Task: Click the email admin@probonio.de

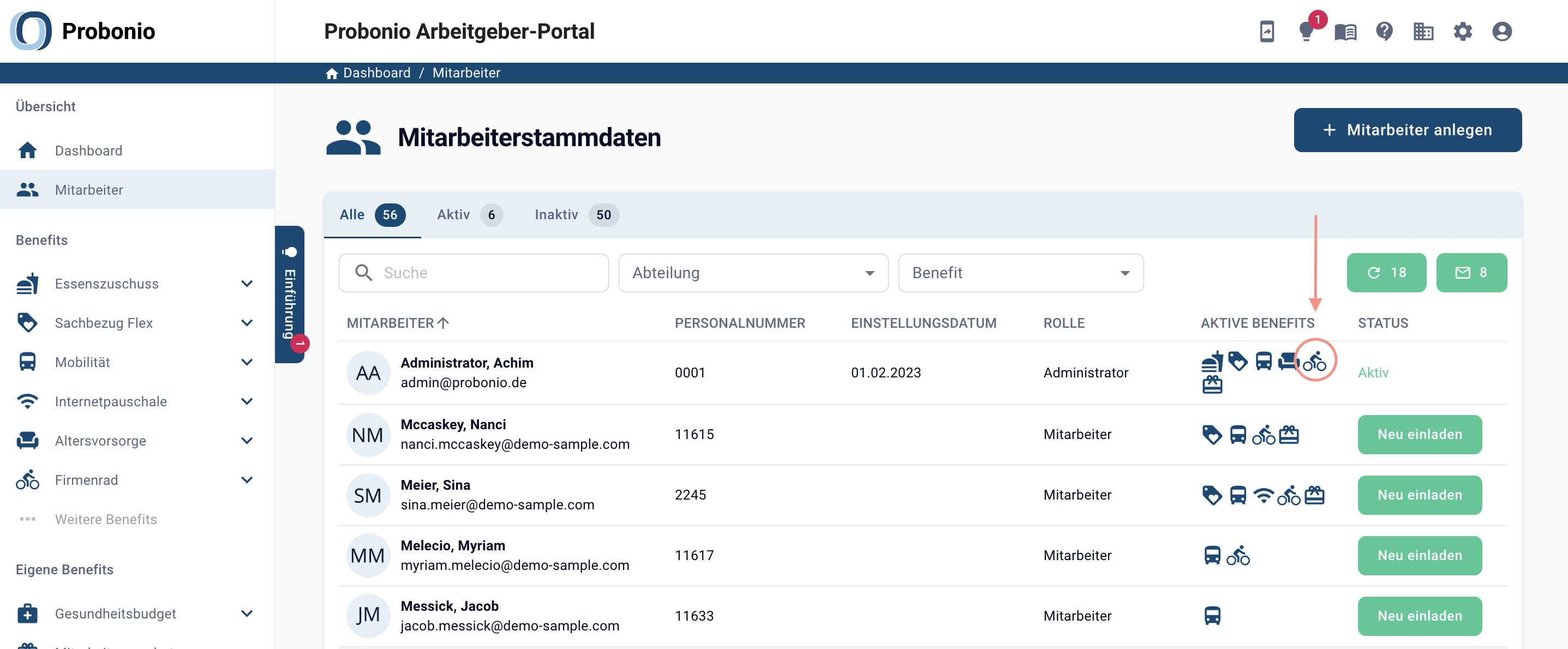Action: point(463,383)
